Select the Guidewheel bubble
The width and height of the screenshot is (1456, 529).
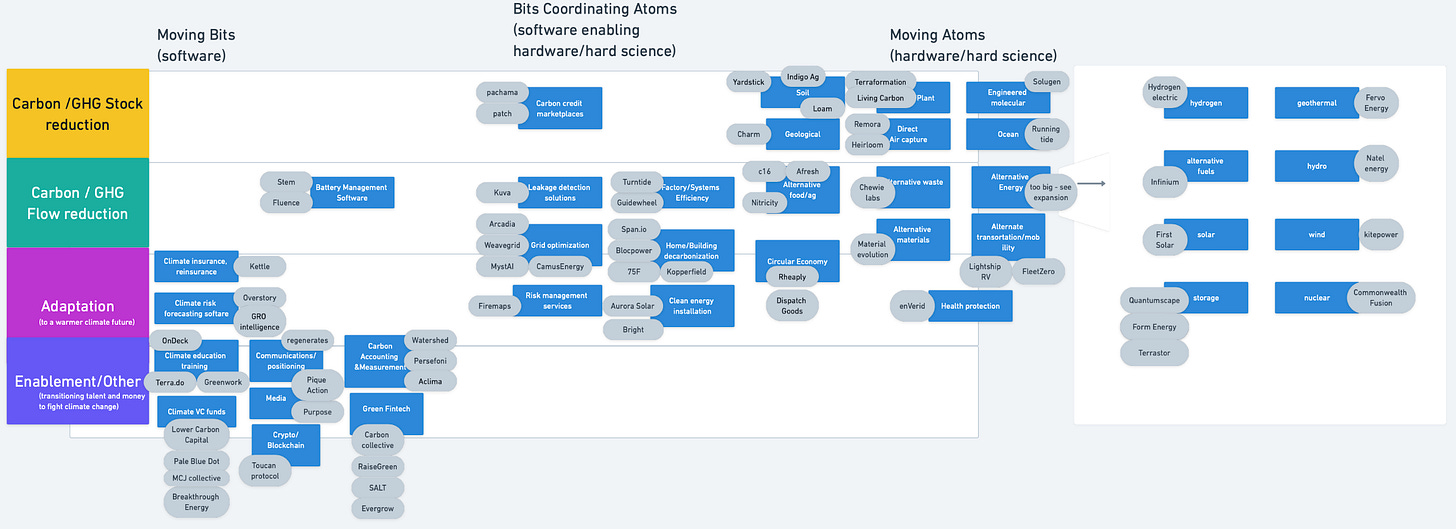[x=637, y=203]
